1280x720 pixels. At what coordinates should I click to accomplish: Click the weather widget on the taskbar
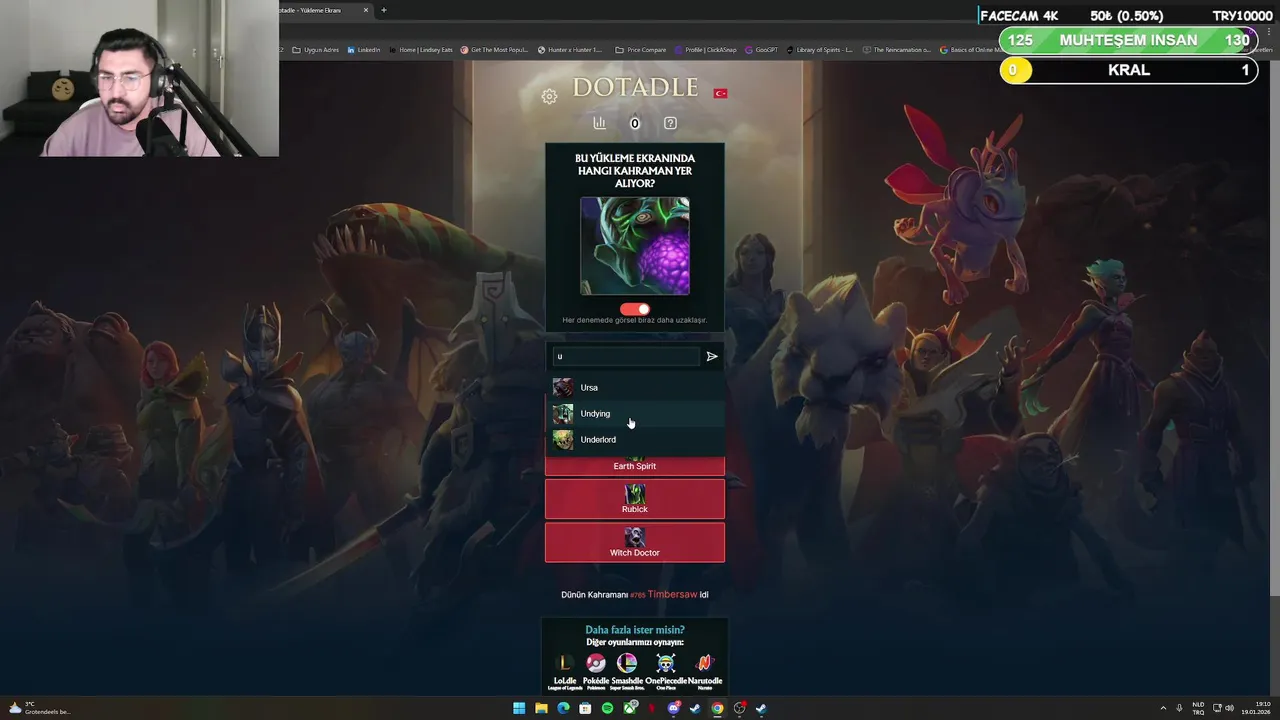40,708
